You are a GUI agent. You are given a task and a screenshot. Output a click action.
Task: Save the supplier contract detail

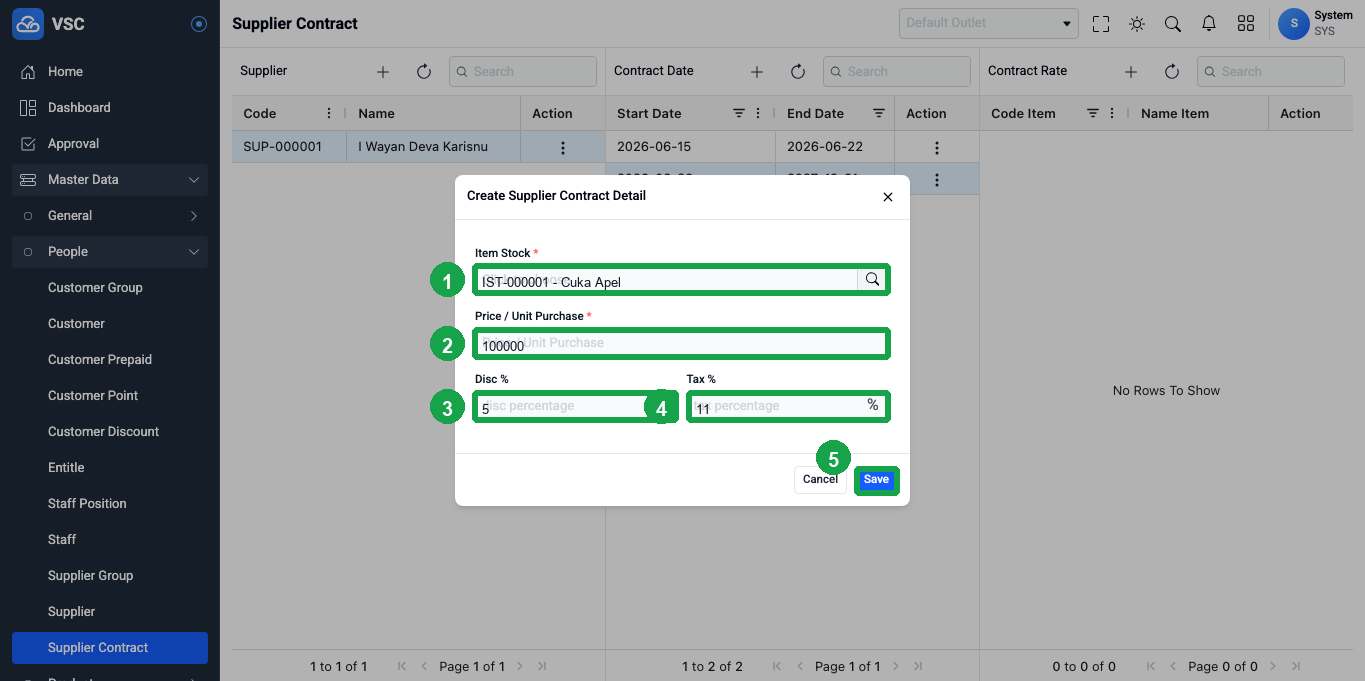pos(876,480)
